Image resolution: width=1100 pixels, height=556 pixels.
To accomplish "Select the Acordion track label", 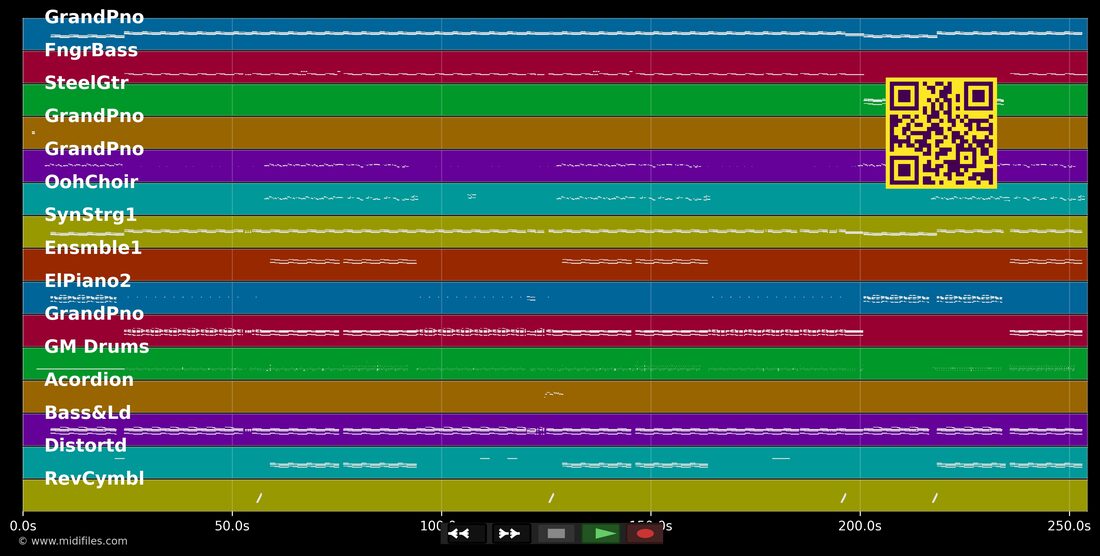I will 89,379.
